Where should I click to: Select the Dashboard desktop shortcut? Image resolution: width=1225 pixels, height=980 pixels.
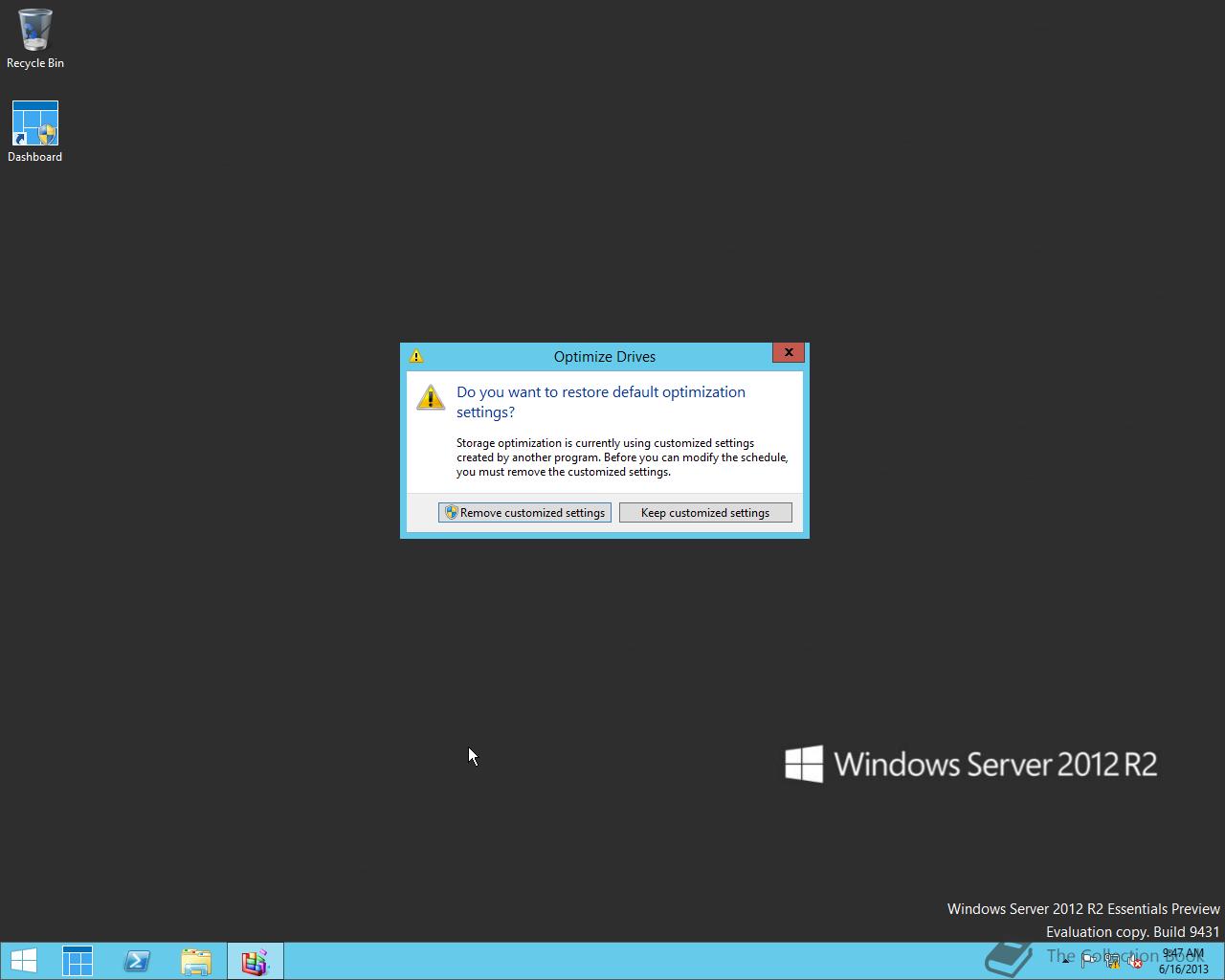(x=35, y=132)
